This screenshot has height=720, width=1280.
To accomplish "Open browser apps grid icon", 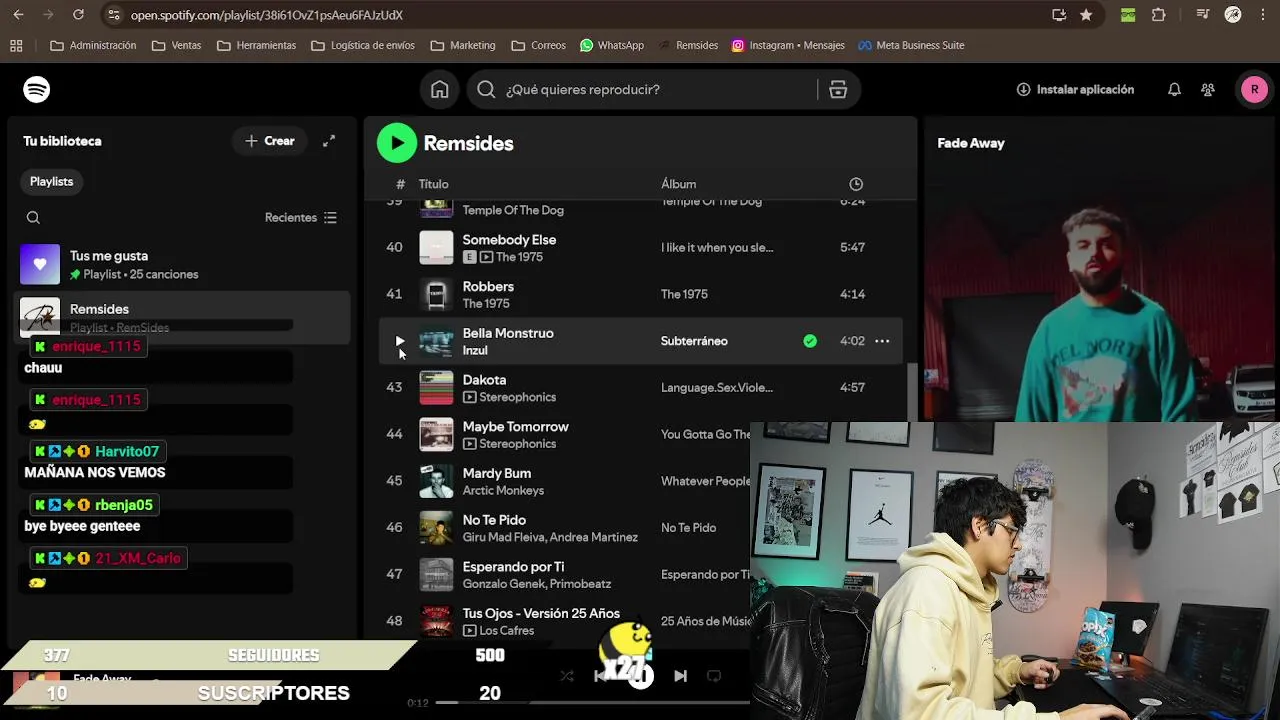I will 16,45.
